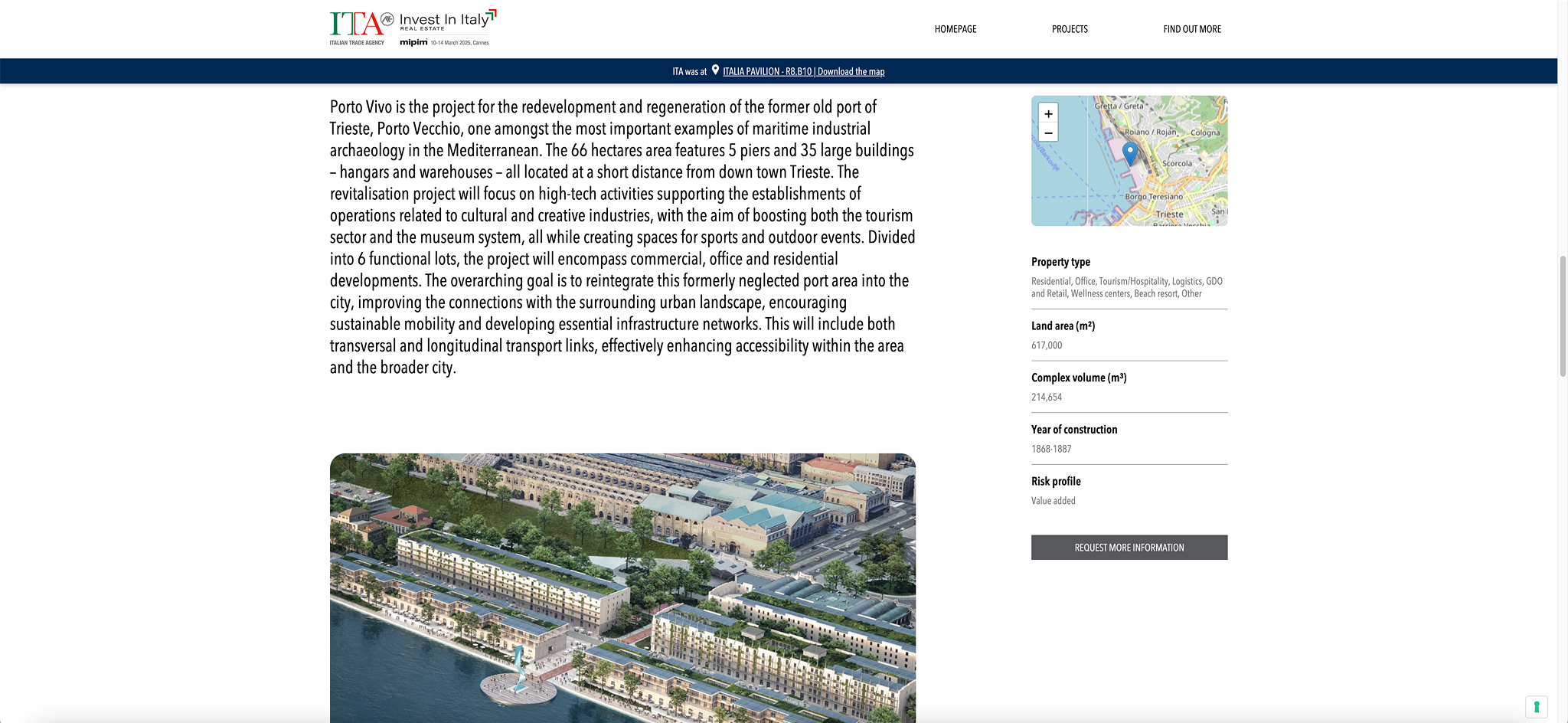Click the Borgo Teresiano label on the map
Screen dimensions: 1568x723
1153,197
